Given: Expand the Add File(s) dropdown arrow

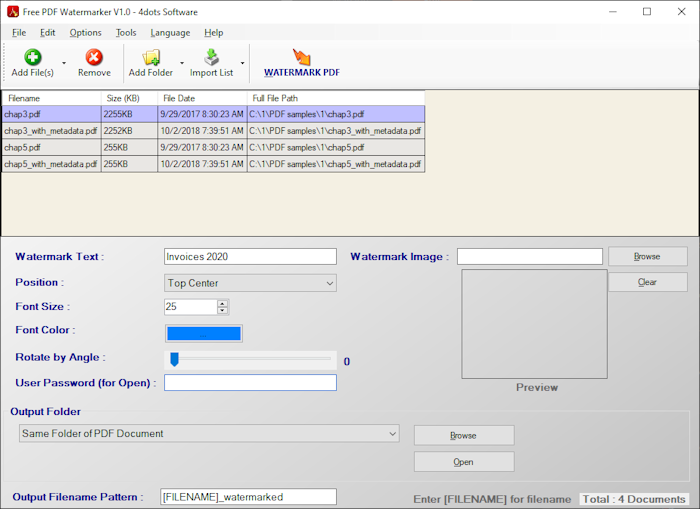Looking at the screenshot, I should (64, 63).
